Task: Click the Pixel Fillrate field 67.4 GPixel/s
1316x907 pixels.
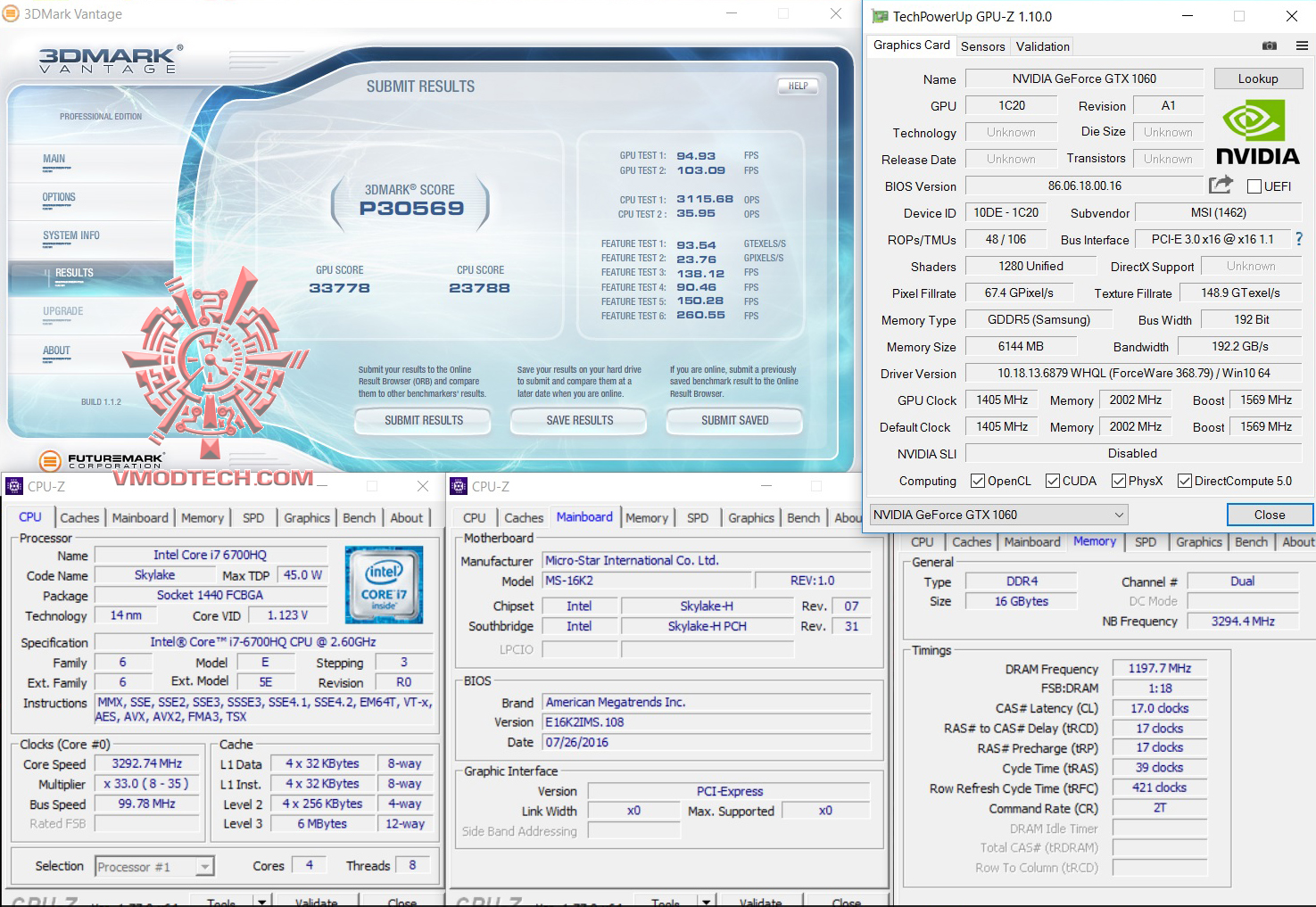Action: click(x=1019, y=293)
